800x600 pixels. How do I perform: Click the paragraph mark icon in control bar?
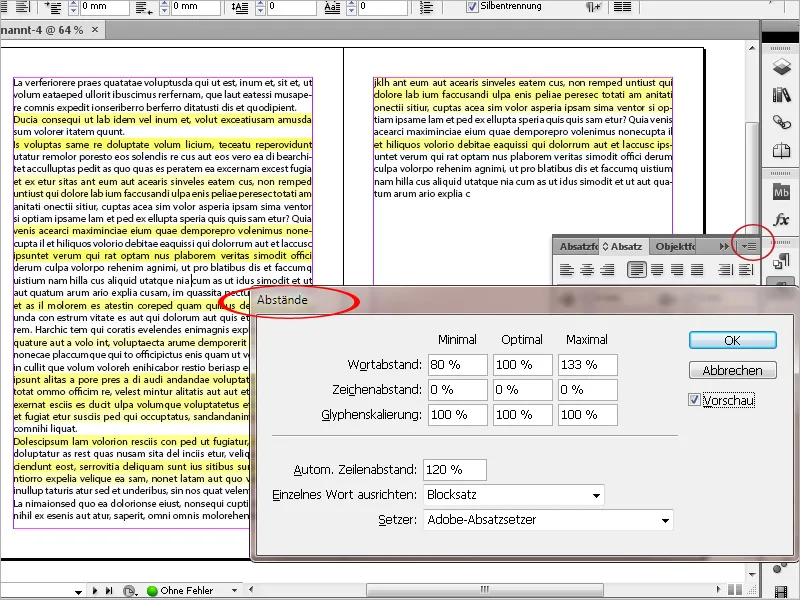coord(593,7)
